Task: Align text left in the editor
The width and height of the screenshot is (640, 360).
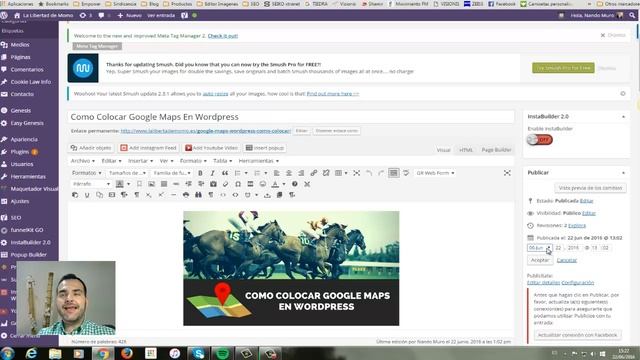Action: pos(276,173)
